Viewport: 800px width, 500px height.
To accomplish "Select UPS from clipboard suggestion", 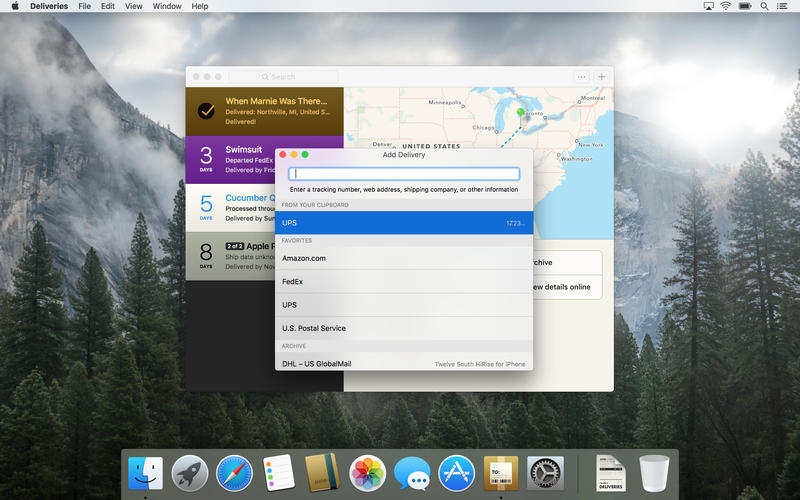I will (x=404, y=223).
